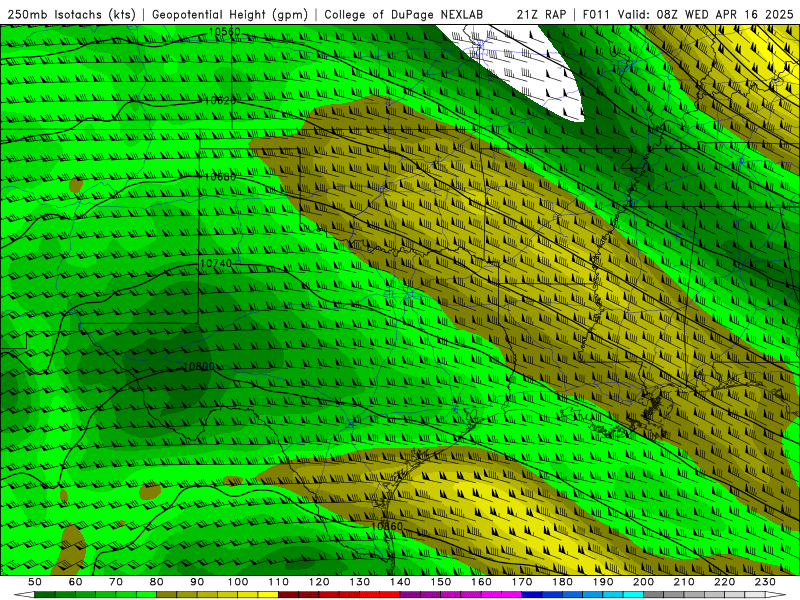Click the 200 value on the color scale
800x600 pixels.
[x=643, y=582]
